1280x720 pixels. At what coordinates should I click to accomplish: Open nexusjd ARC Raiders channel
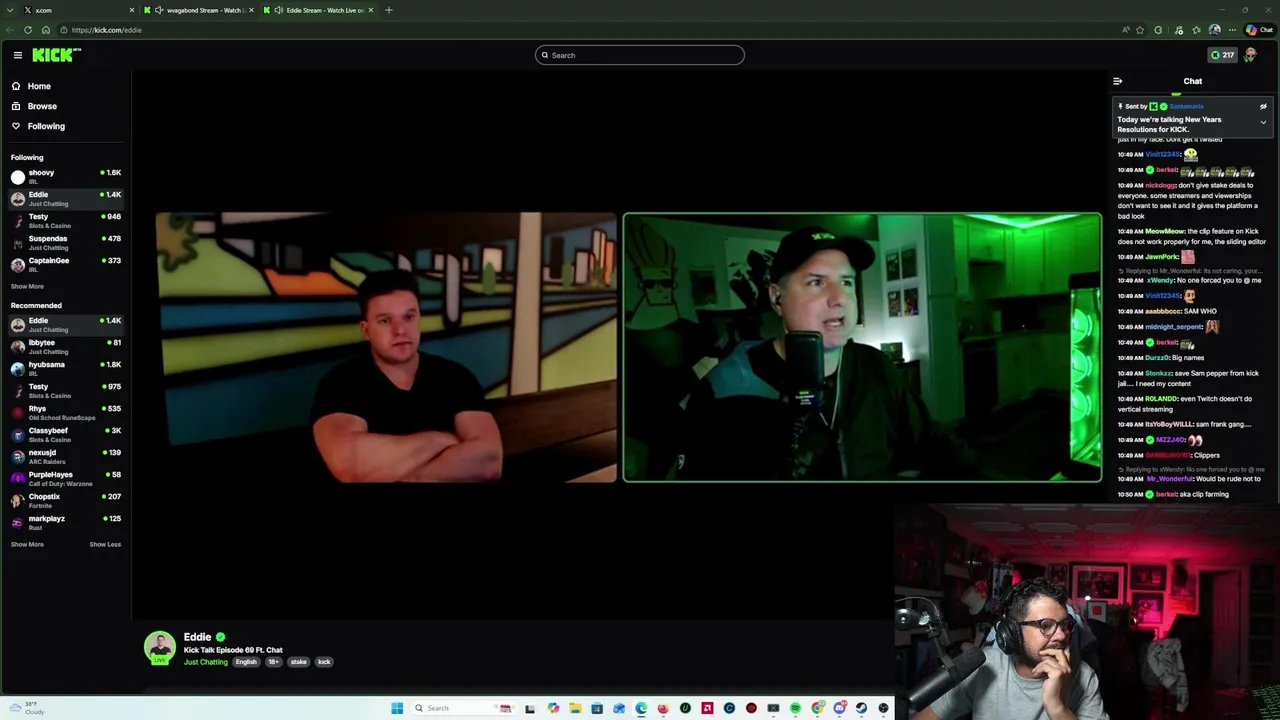(65, 456)
